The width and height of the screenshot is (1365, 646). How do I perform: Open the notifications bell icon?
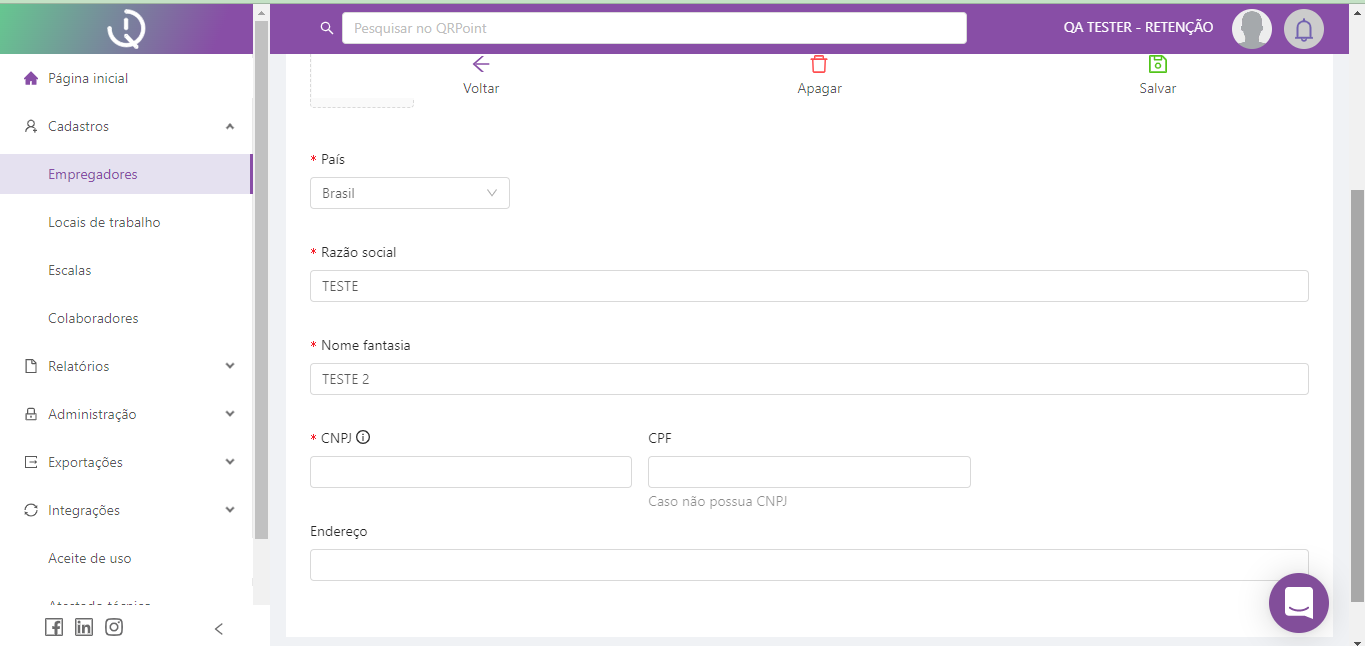click(x=1303, y=29)
